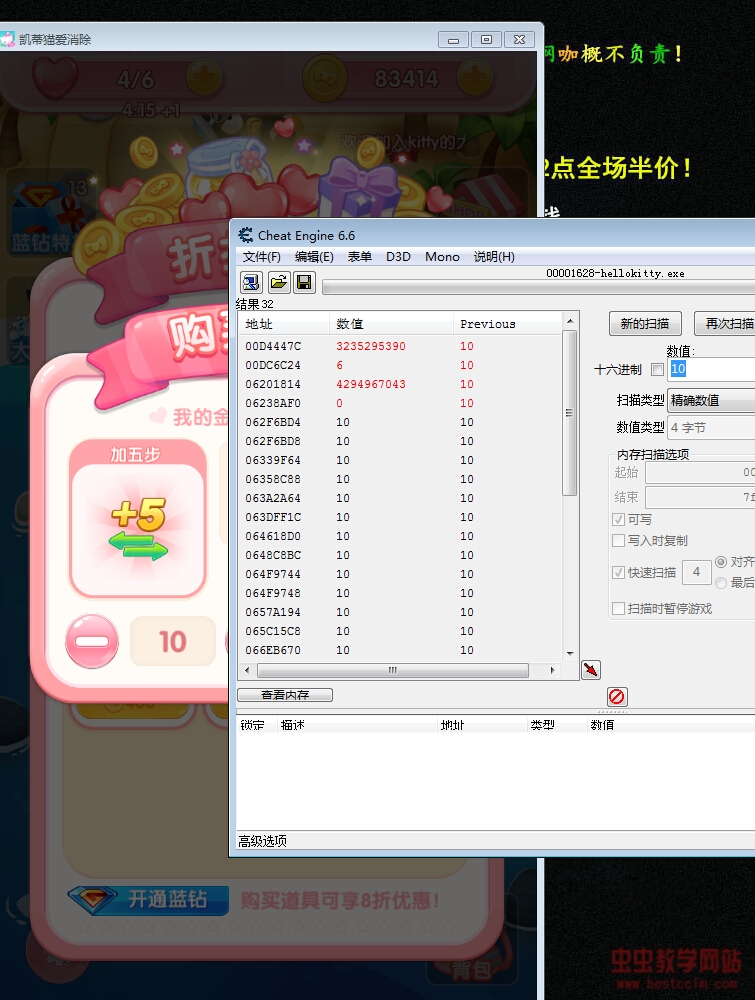Select address row 06238AF0
This screenshot has width=755, height=1000.
click(x=400, y=403)
